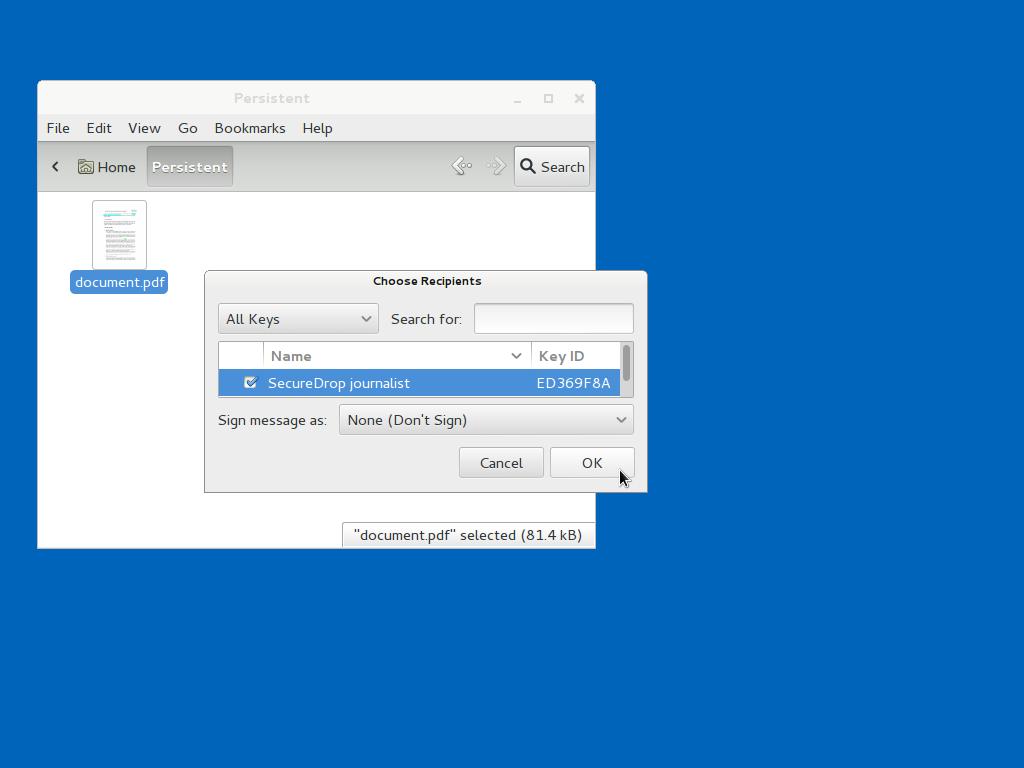This screenshot has width=1024, height=768.
Task: Click the Key ID column header
Action: tap(574, 356)
